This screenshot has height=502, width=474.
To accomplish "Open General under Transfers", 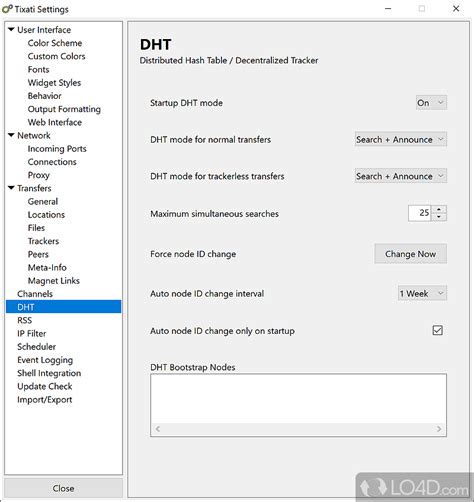I will [x=43, y=201].
